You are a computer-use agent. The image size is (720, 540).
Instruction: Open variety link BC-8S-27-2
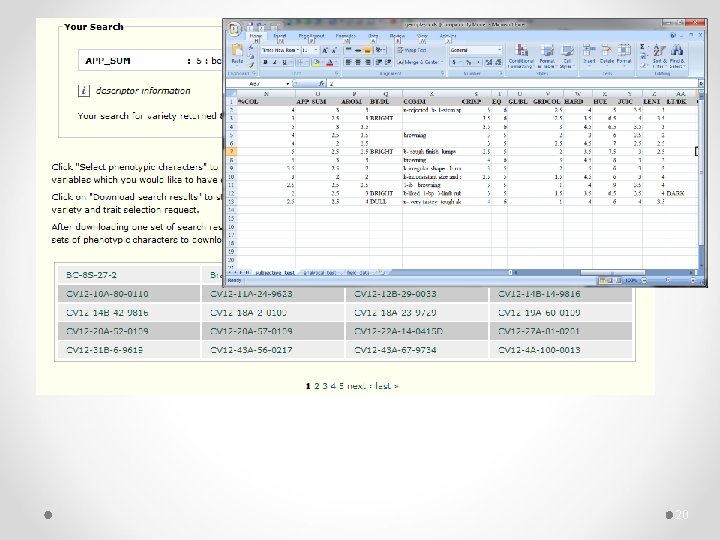click(91, 275)
